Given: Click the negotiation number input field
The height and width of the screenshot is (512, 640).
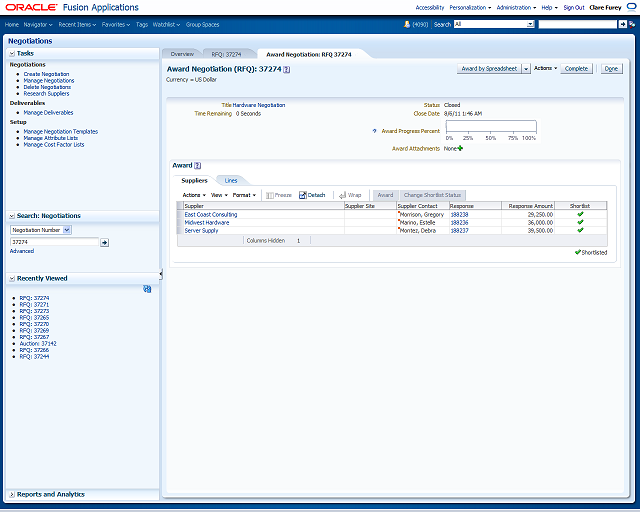Looking at the screenshot, I should (x=54, y=242).
